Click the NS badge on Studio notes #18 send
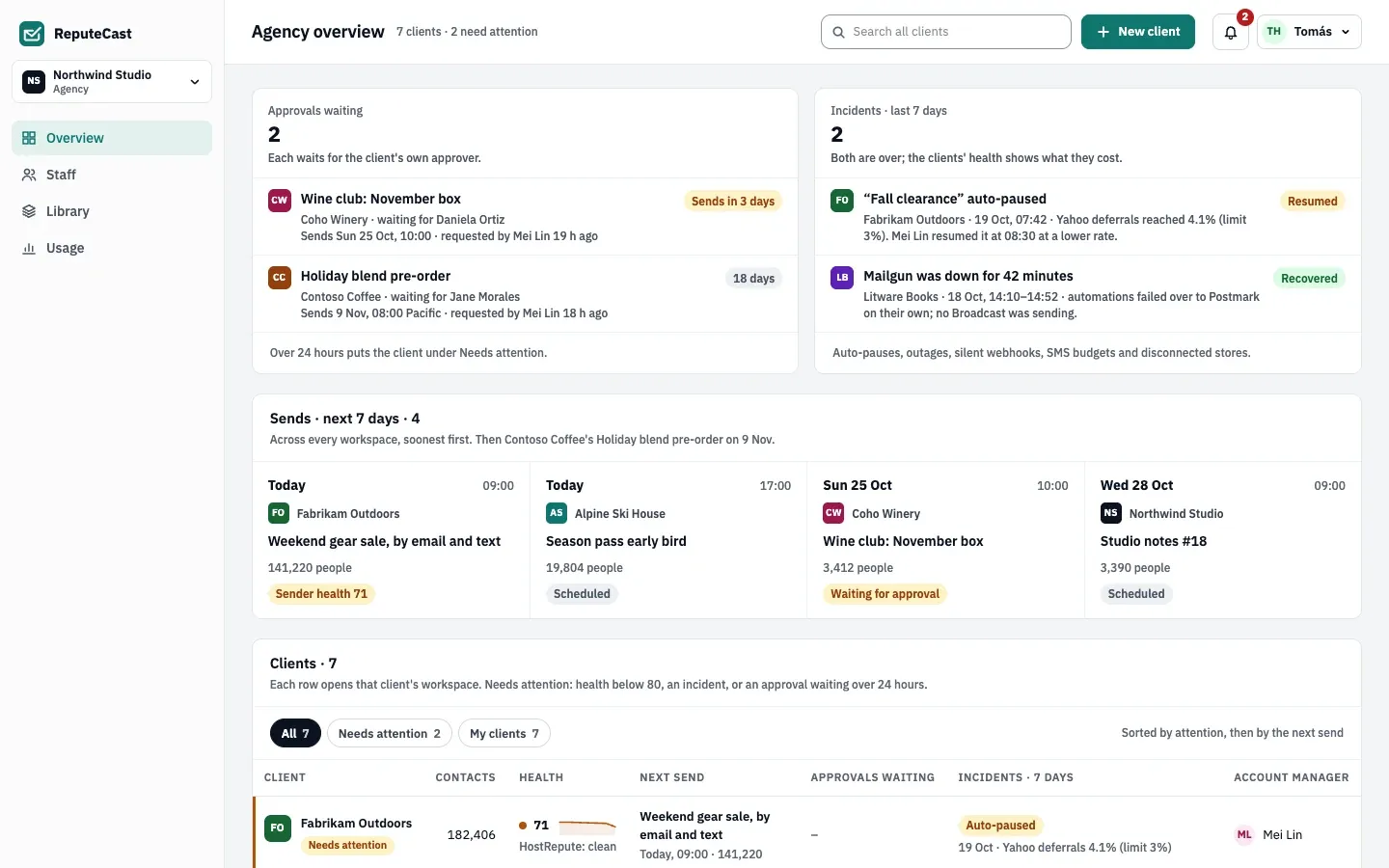 pyautogui.click(x=1111, y=513)
